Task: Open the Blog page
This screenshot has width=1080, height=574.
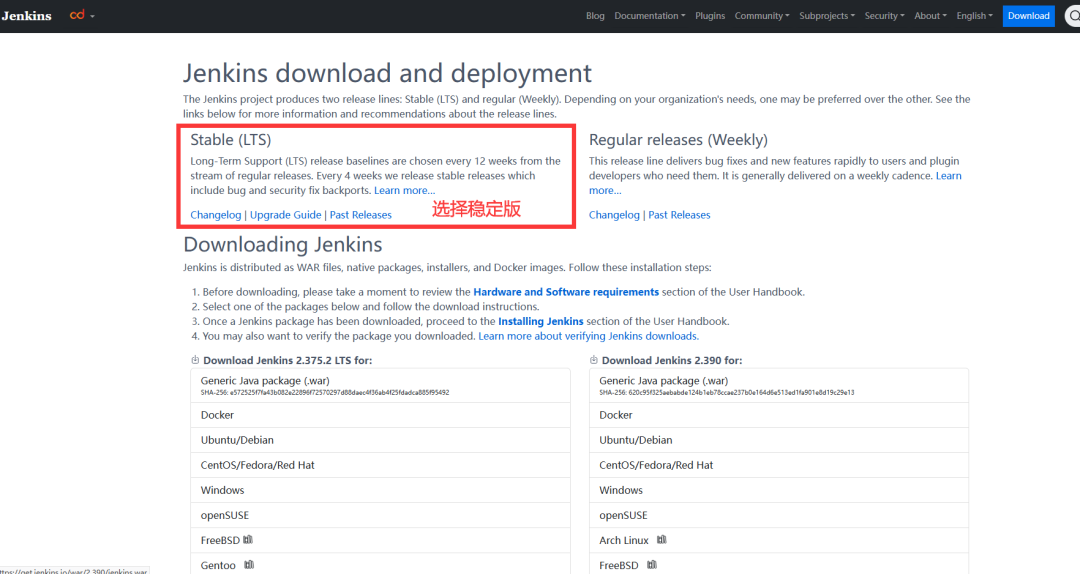Action: [595, 16]
